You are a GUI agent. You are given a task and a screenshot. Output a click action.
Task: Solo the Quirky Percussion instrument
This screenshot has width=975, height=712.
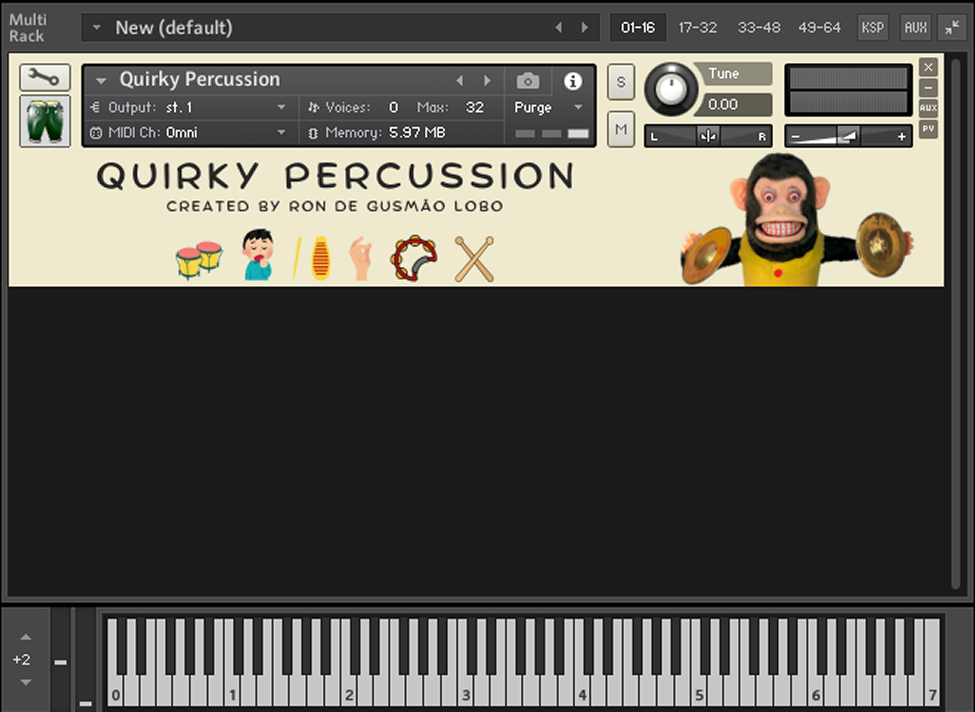621,82
